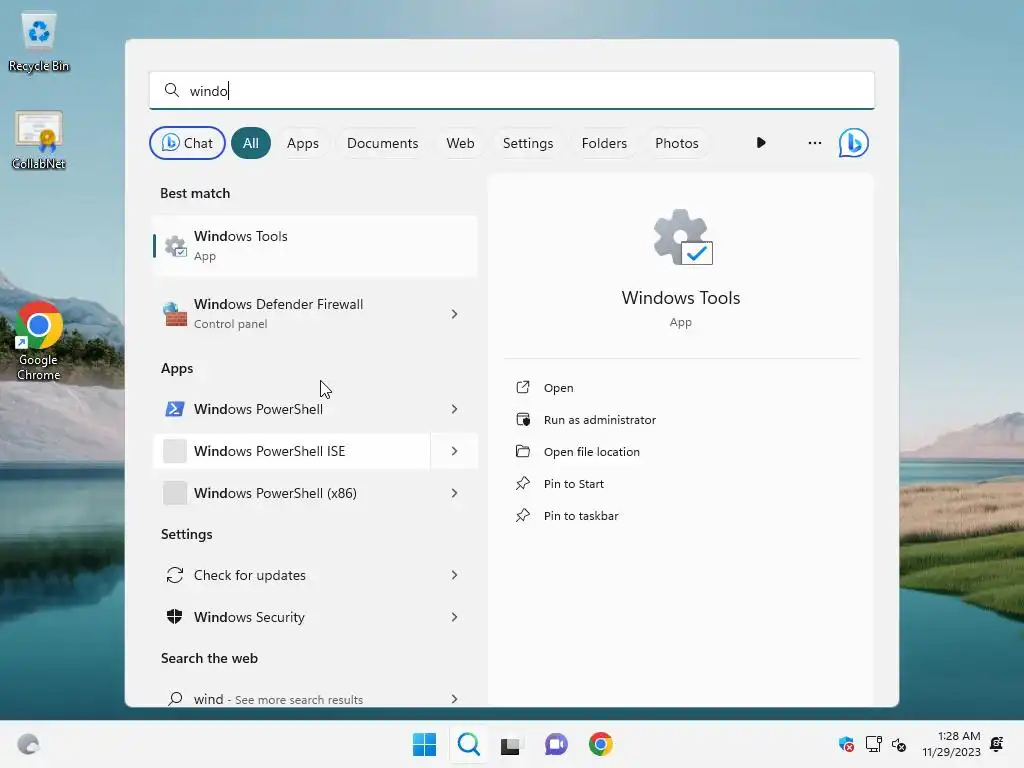Open the Windows Tools best match result

[315, 246]
